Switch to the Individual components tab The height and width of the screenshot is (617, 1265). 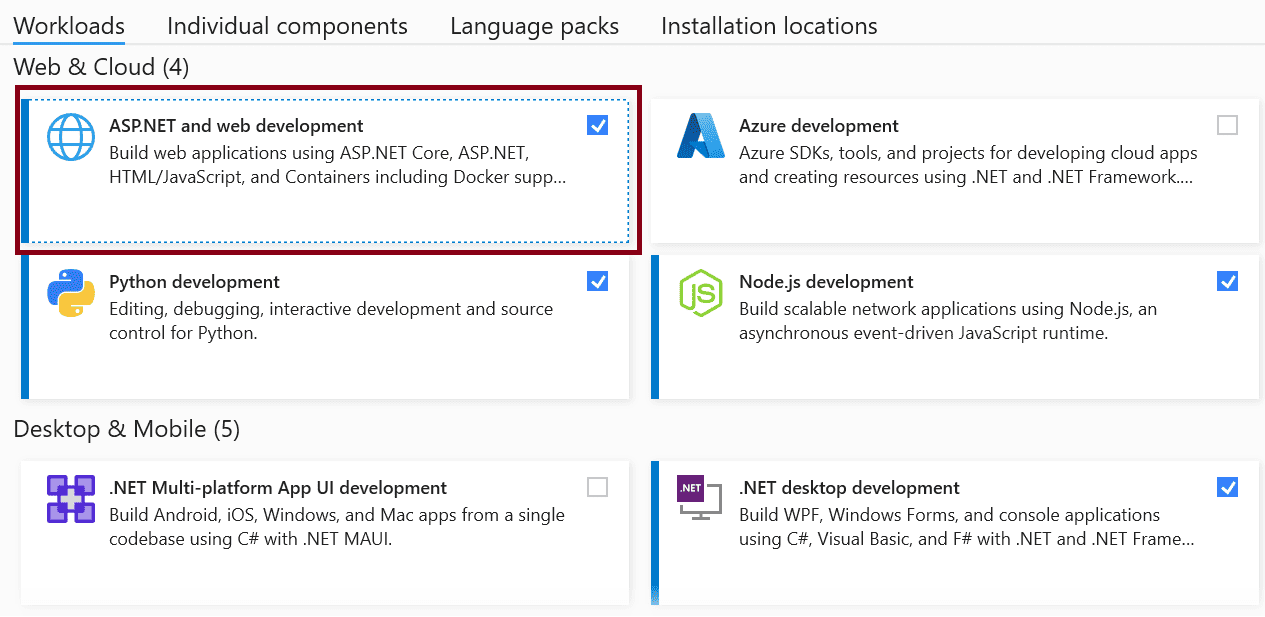pyautogui.click(x=287, y=25)
